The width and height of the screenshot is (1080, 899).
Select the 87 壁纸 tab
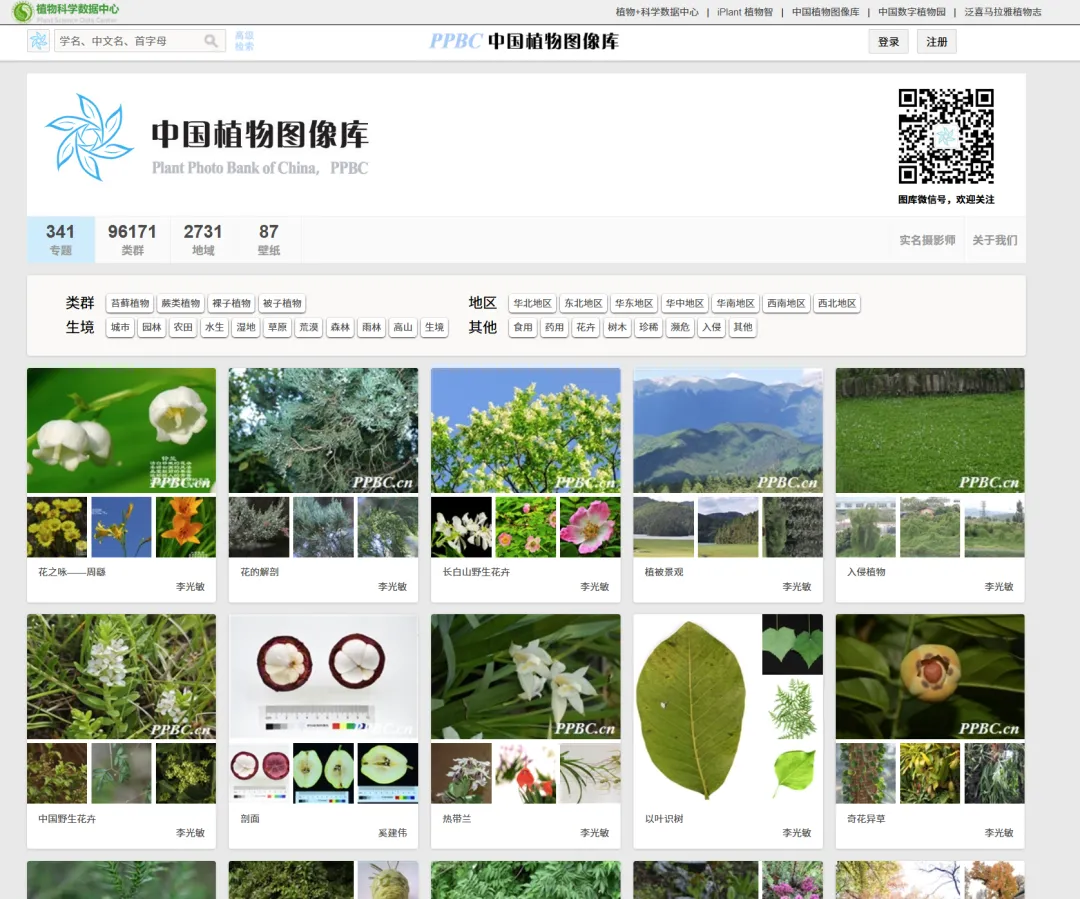coord(269,240)
